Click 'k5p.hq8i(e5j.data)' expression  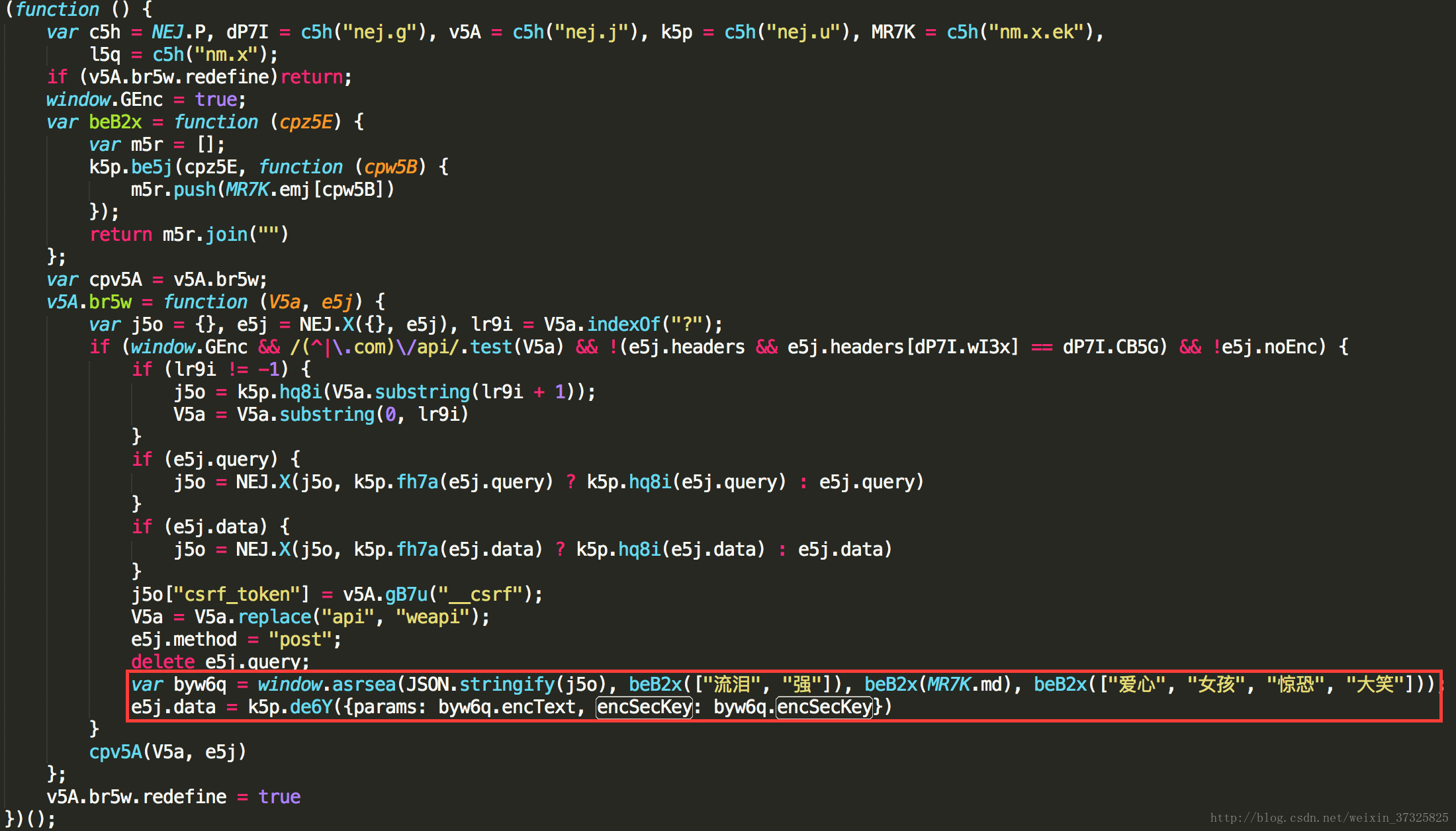(670, 550)
